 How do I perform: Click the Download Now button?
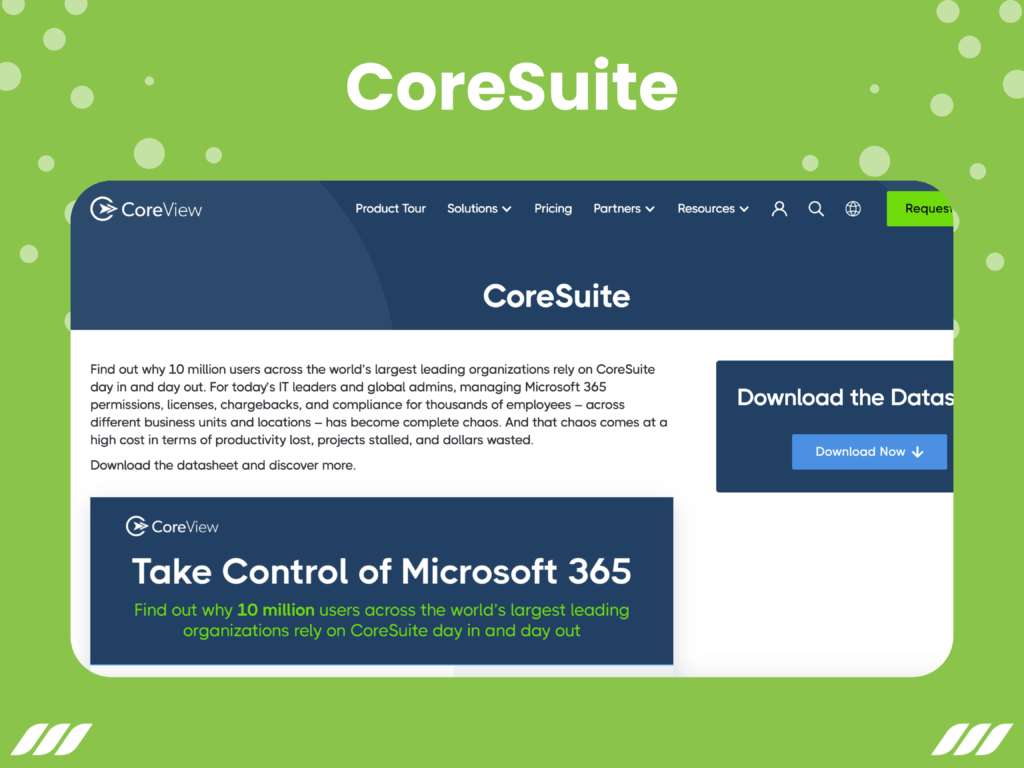pos(869,452)
